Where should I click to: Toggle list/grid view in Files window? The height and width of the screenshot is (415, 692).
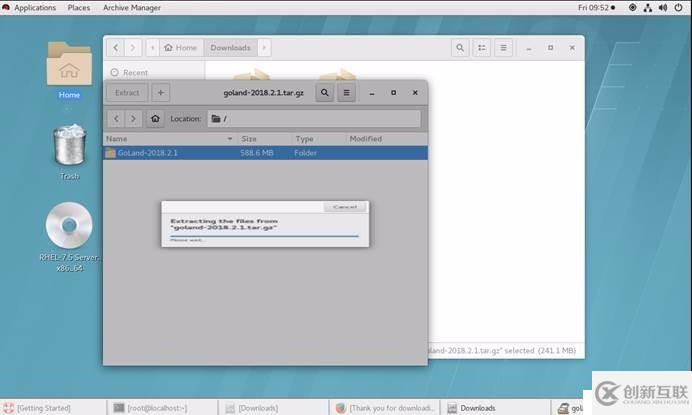pos(481,48)
